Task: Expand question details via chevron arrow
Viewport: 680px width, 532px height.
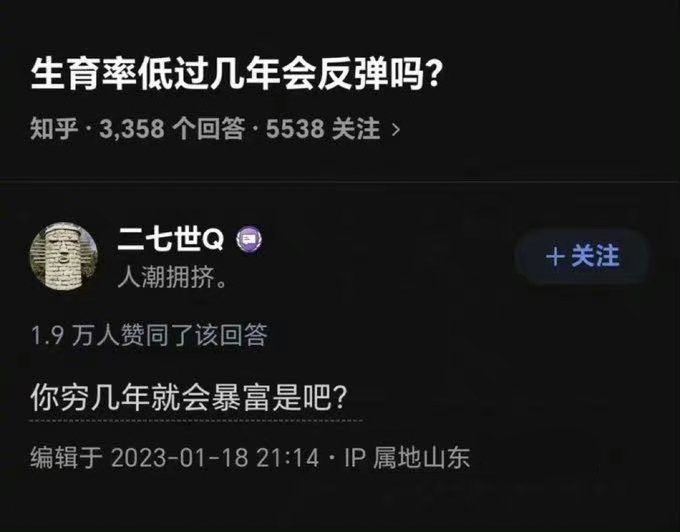Action: tap(396, 129)
